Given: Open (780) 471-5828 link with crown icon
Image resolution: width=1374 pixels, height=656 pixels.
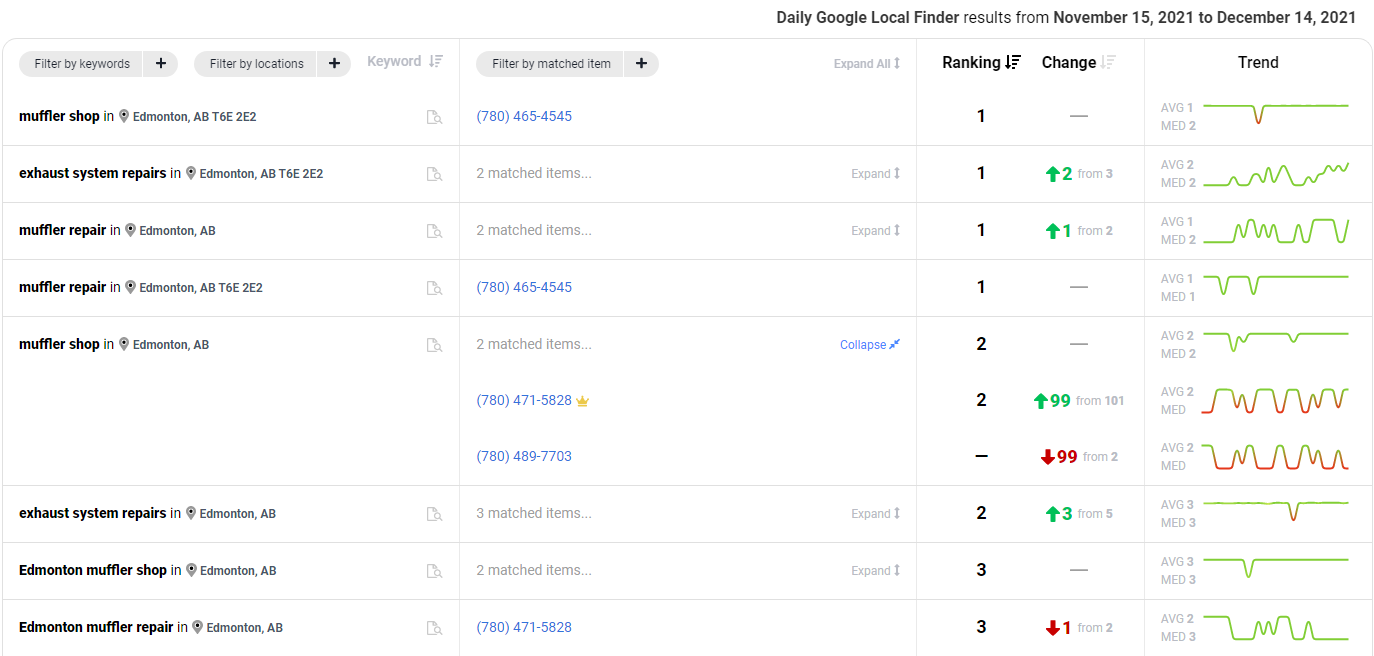Looking at the screenshot, I should [524, 401].
